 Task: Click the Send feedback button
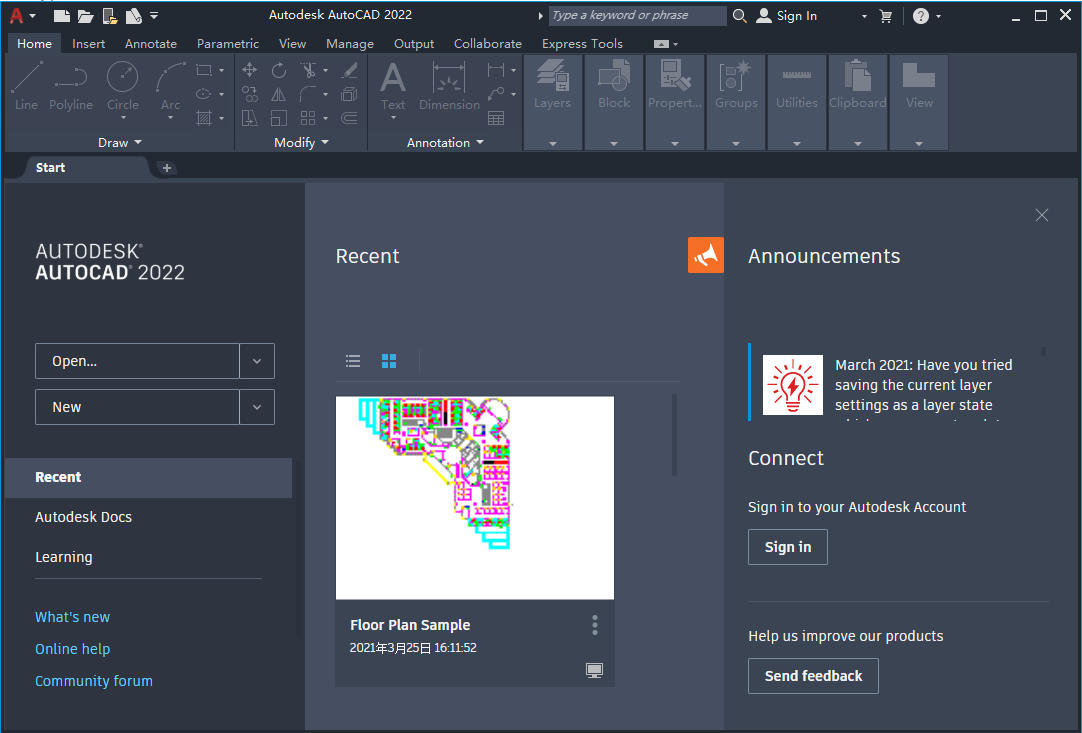click(x=813, y=676)
